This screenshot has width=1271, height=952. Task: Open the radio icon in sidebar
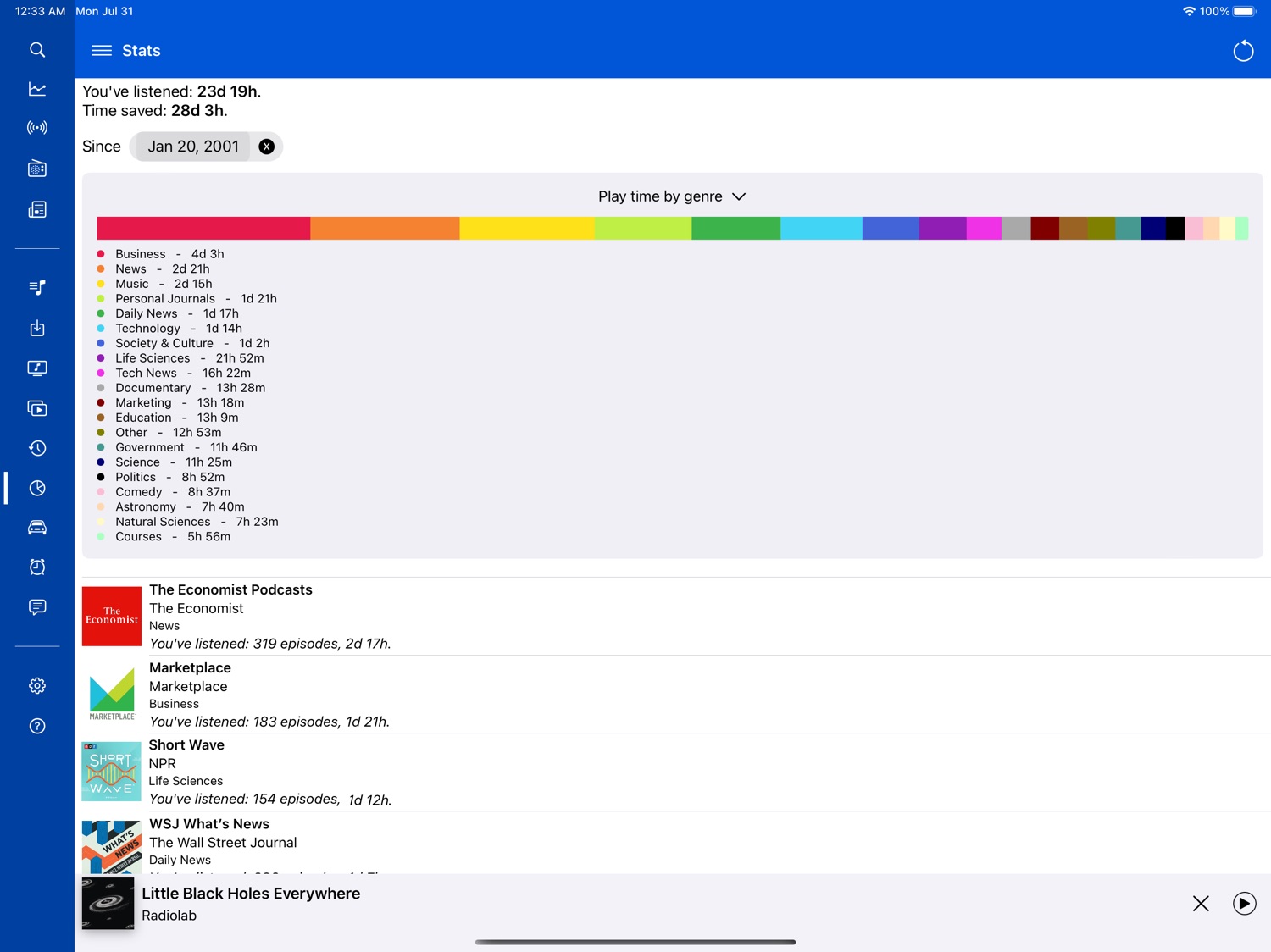click(x=37, y=168)
